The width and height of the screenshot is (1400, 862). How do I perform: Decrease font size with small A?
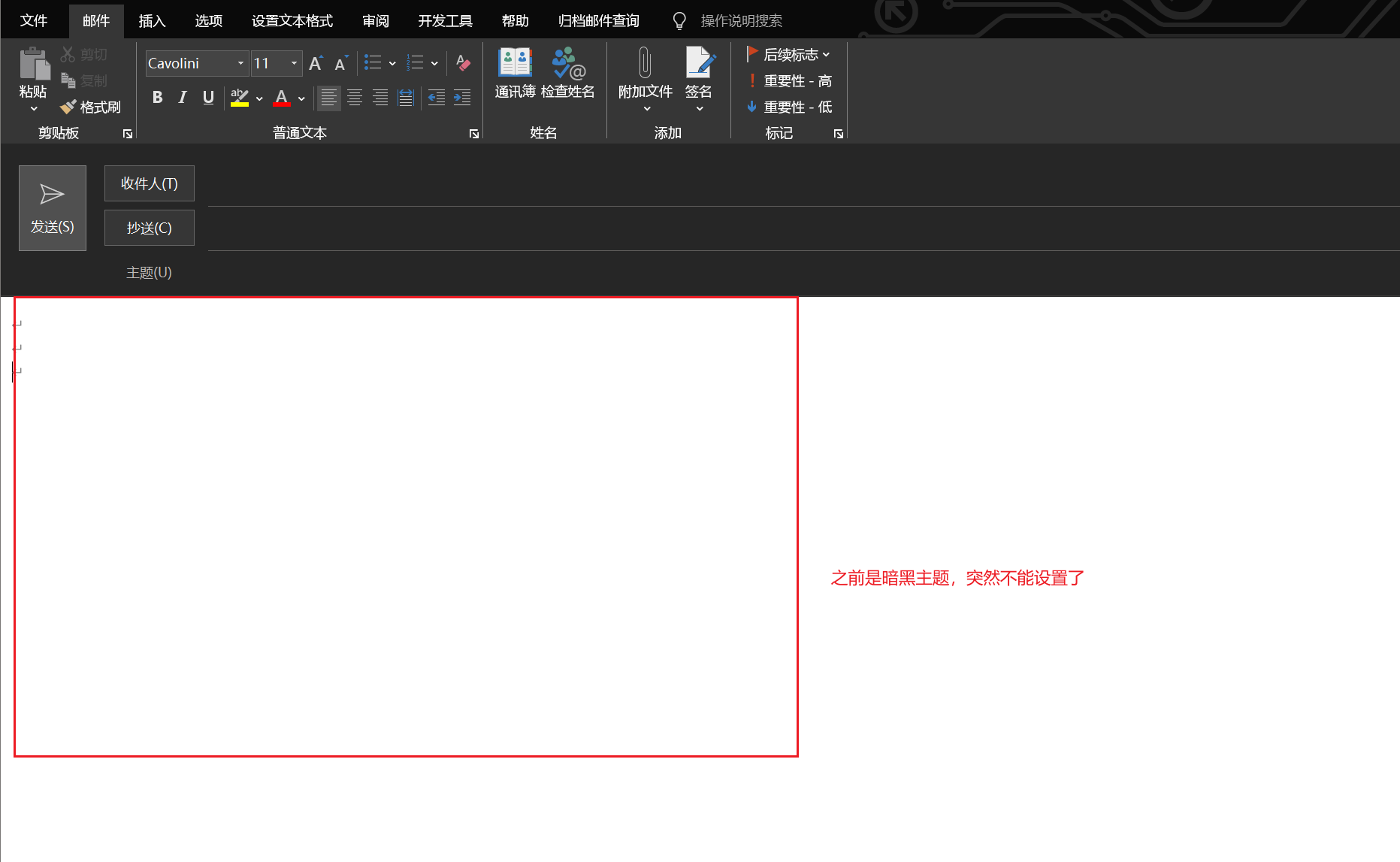coord(341,63)
